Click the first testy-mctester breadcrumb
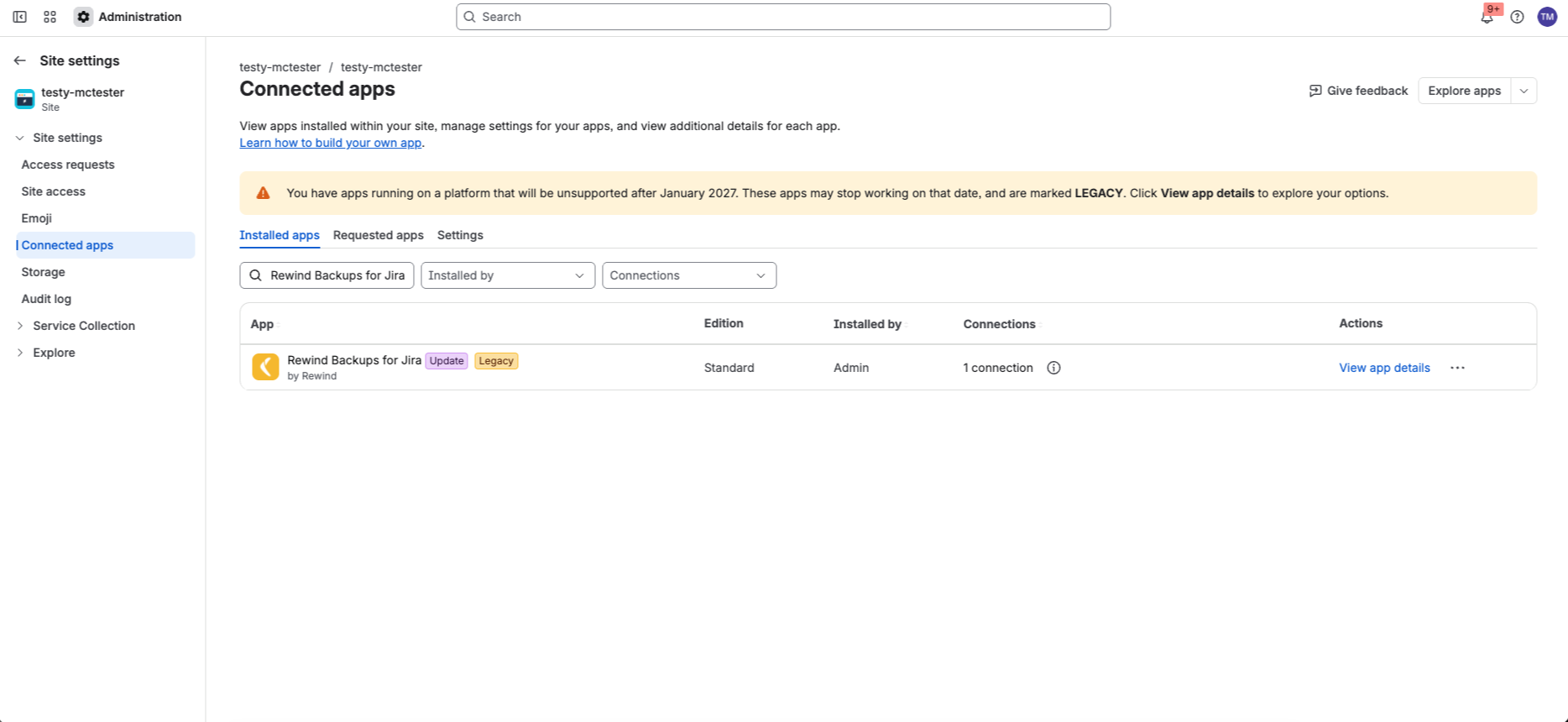Screen dimensions: 1568x722 click(280, 67)
